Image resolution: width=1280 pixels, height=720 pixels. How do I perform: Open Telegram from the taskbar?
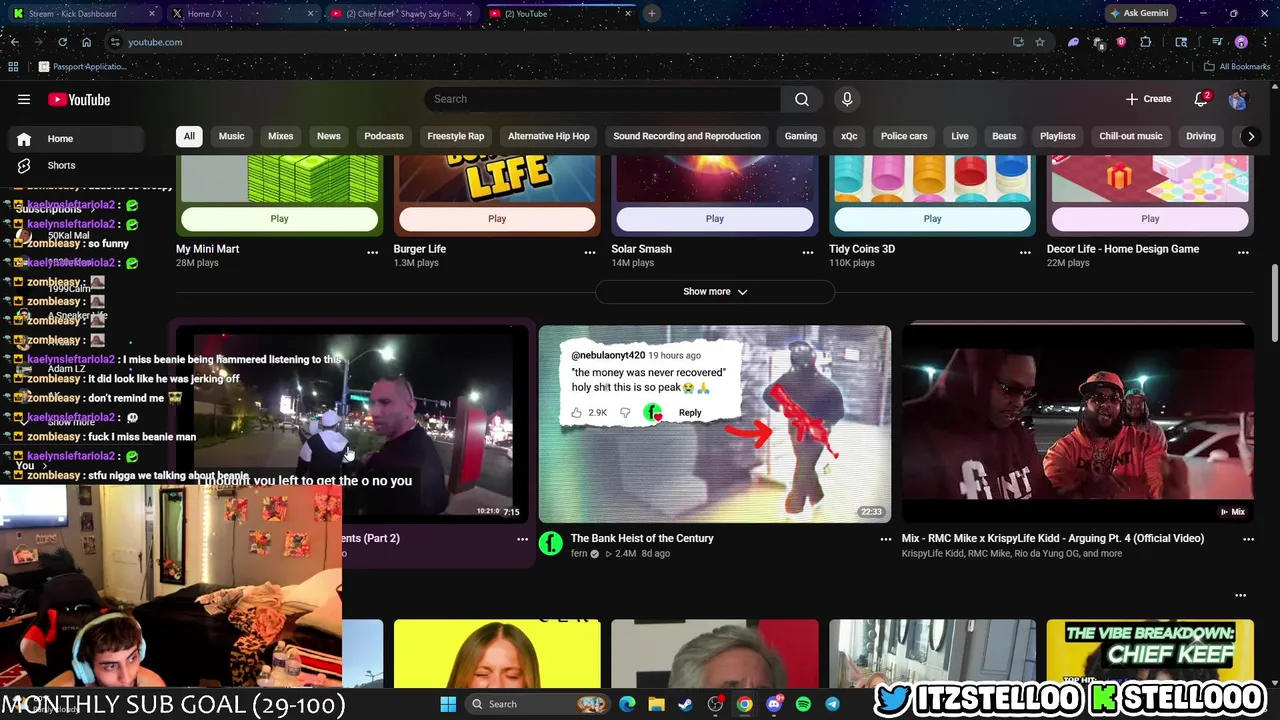pyautogui.click(x=832, y=704)
